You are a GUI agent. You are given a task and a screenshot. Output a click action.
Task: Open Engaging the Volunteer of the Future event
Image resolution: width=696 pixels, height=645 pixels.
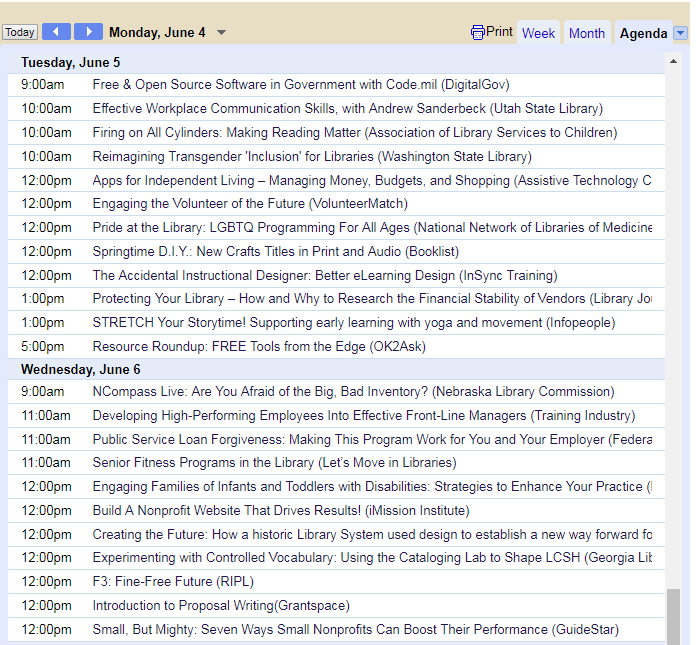click(250, 203)
